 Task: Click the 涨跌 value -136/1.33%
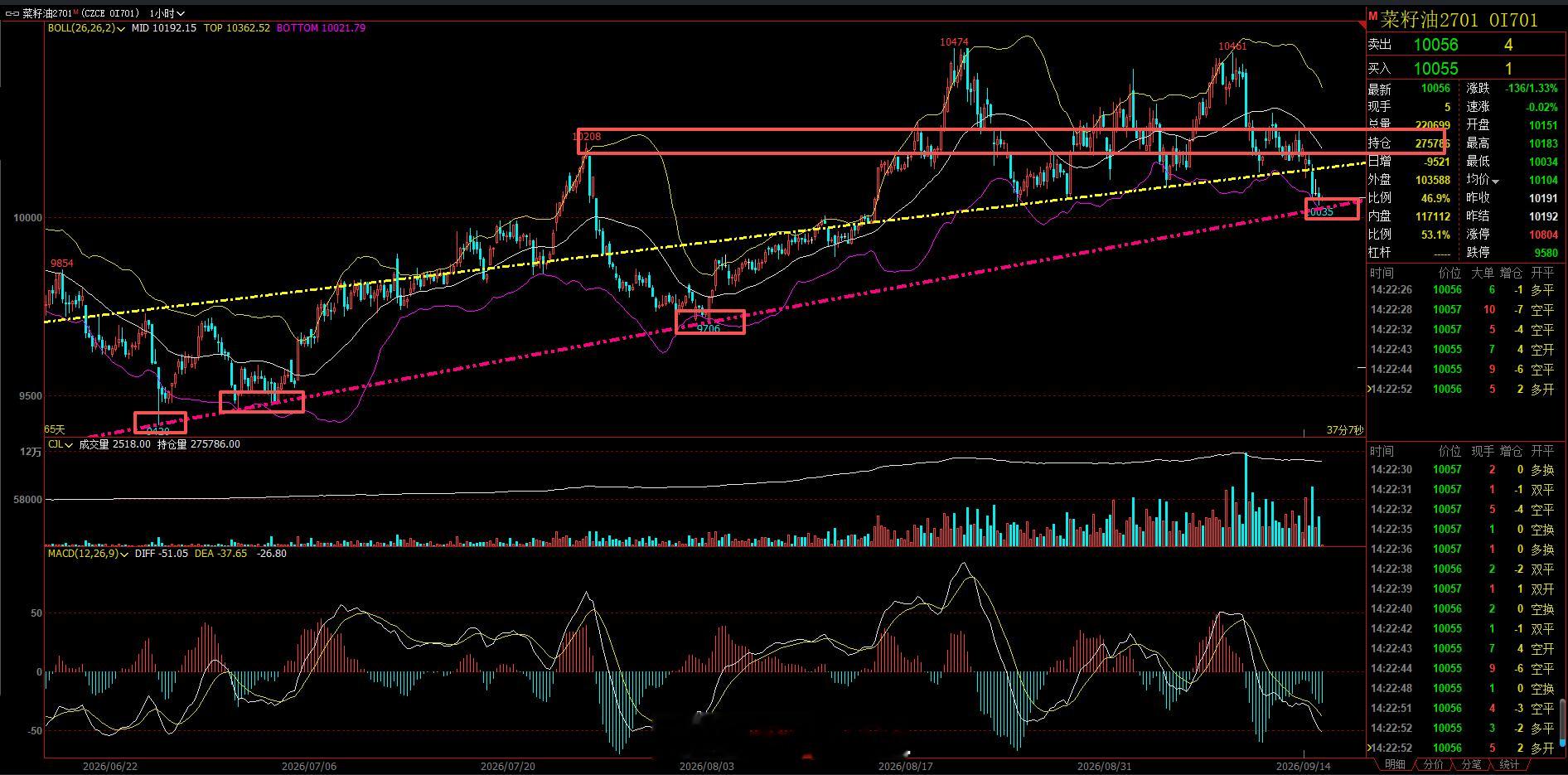tap(1530, 89)
